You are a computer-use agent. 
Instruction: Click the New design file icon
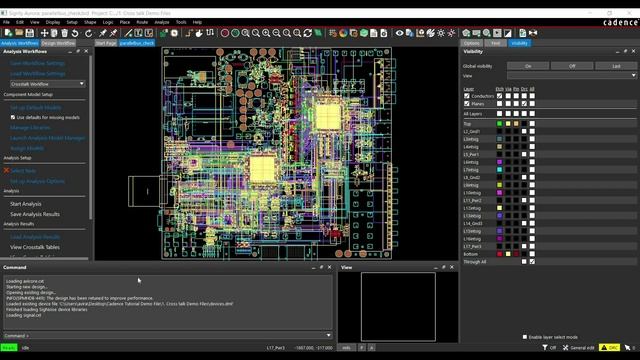click(8, 33)
